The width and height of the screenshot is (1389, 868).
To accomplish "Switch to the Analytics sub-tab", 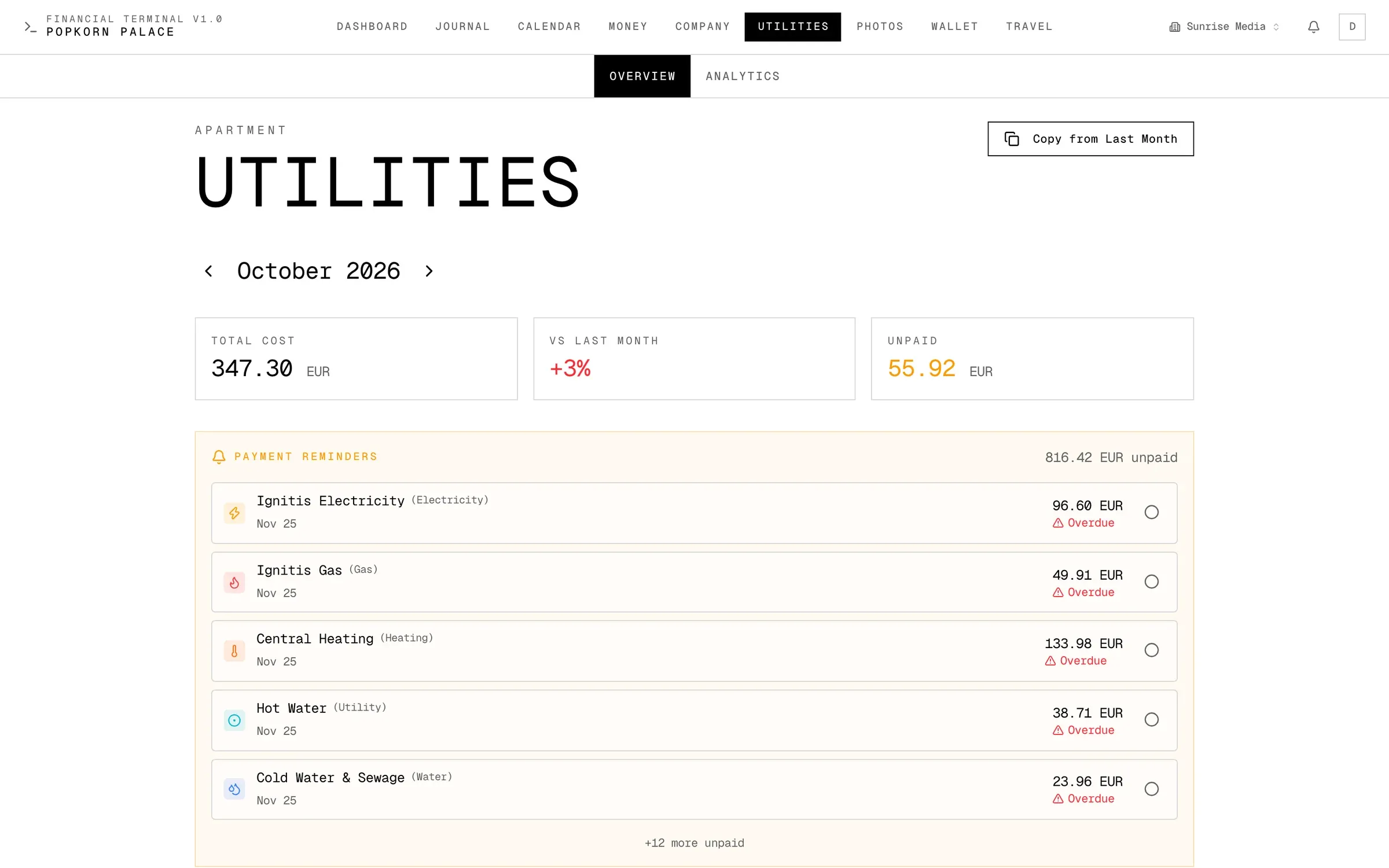I will click(743, 76).
